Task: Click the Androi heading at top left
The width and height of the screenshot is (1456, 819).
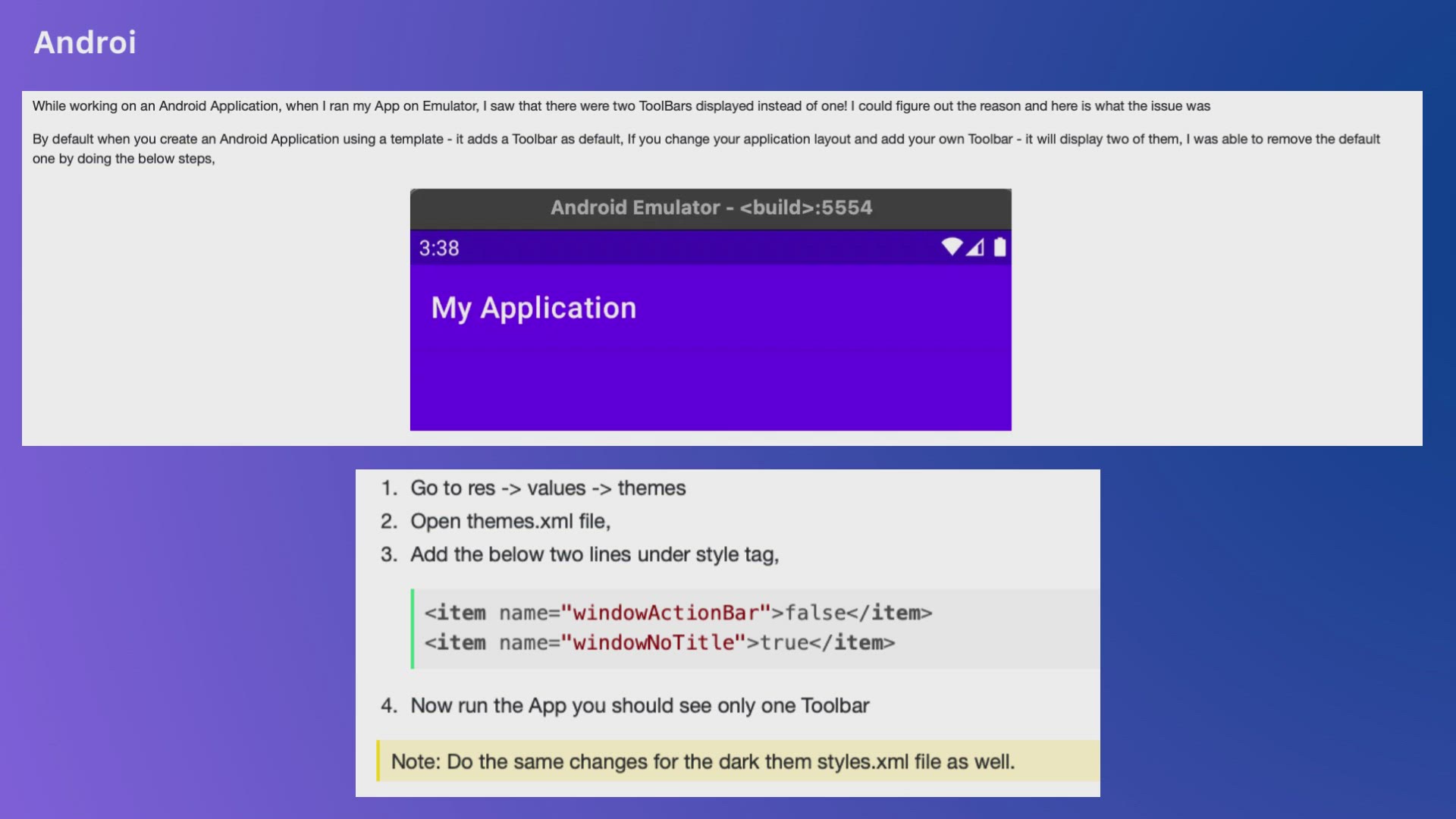Action: pyautogui.click(x=85, y=42)
